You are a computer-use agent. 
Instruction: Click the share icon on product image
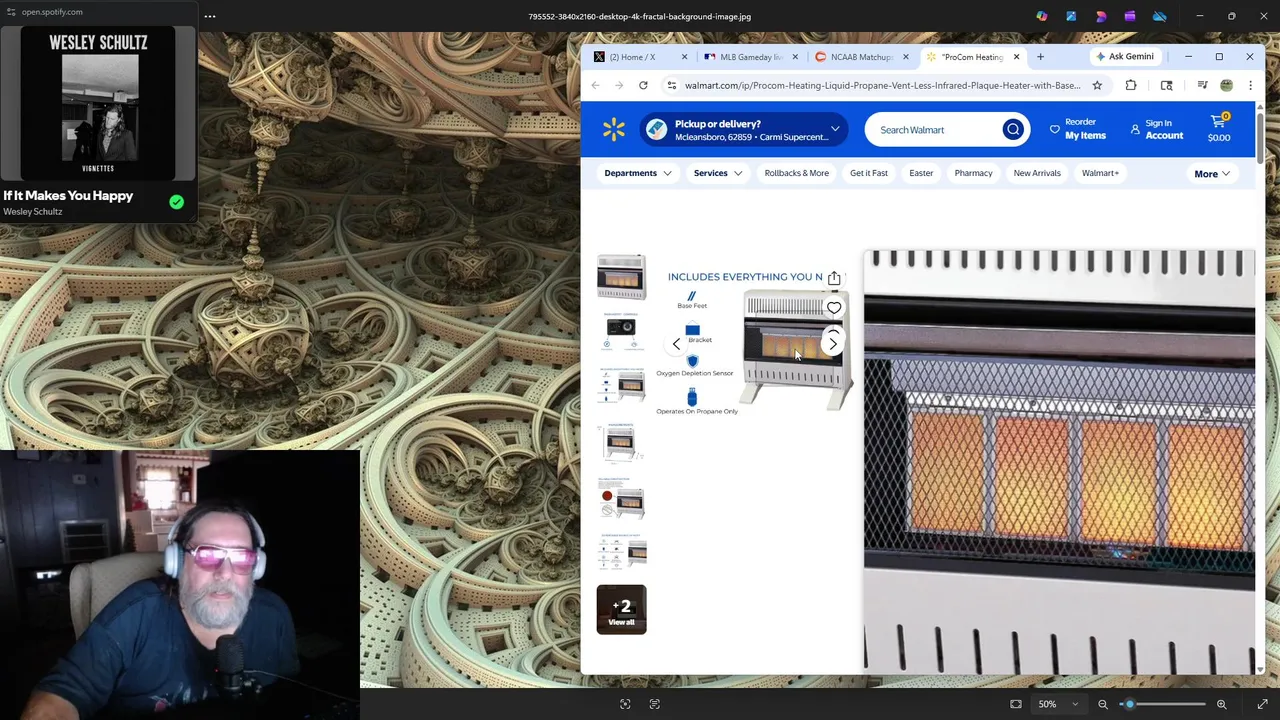tap(834, 277)
